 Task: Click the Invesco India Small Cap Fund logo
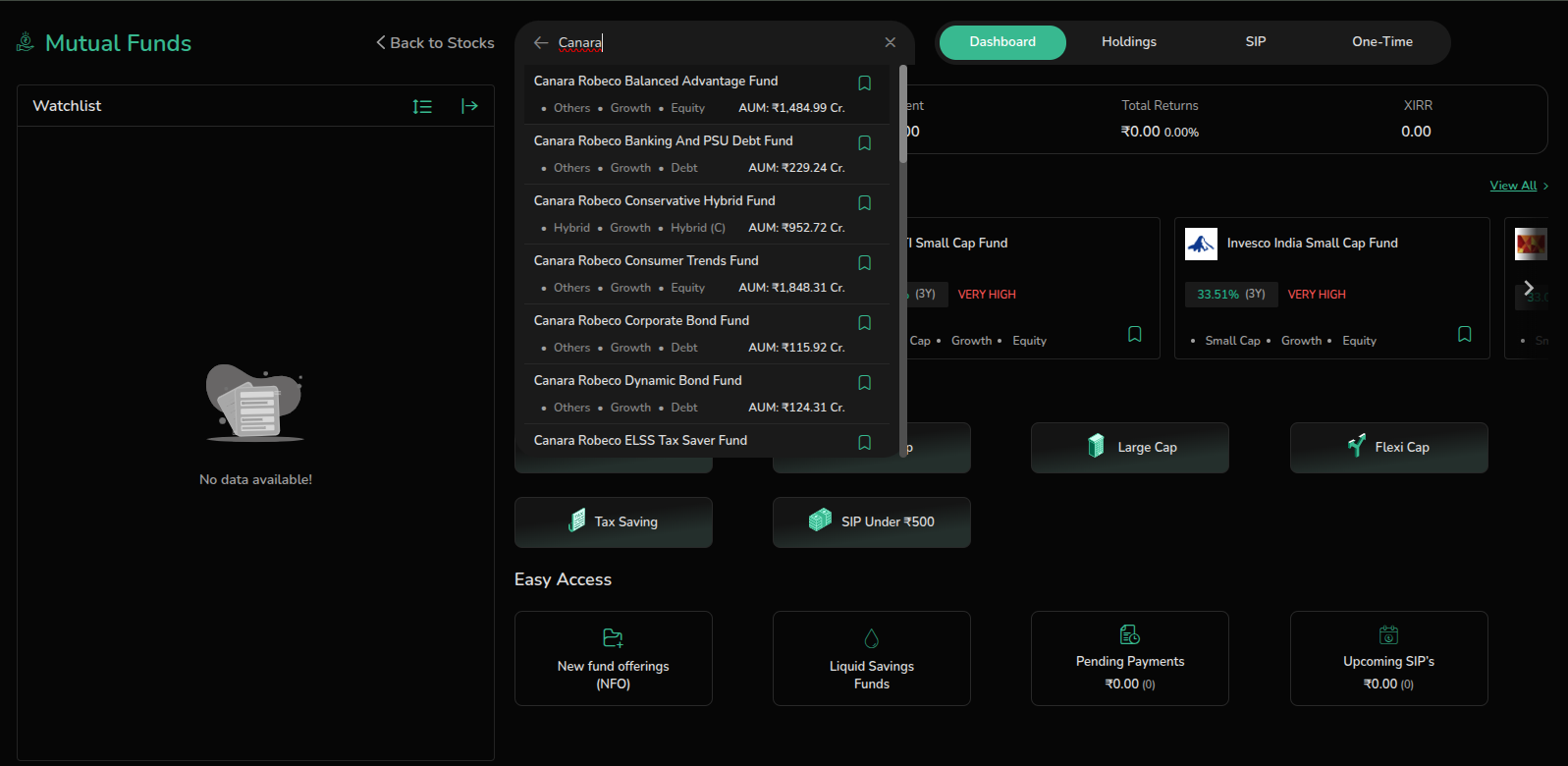1201,244
